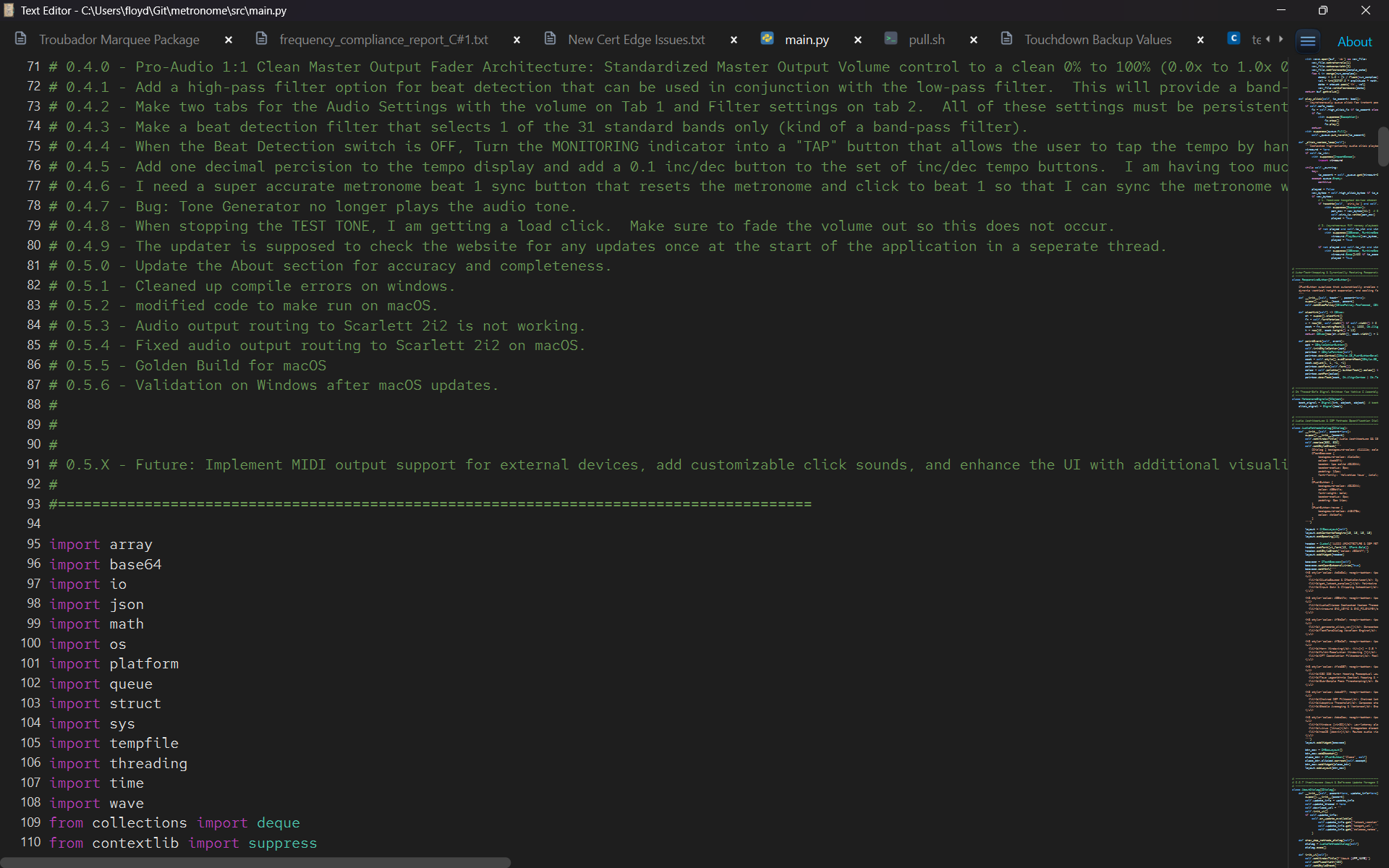Click the blue C file icon tab

1234,38
